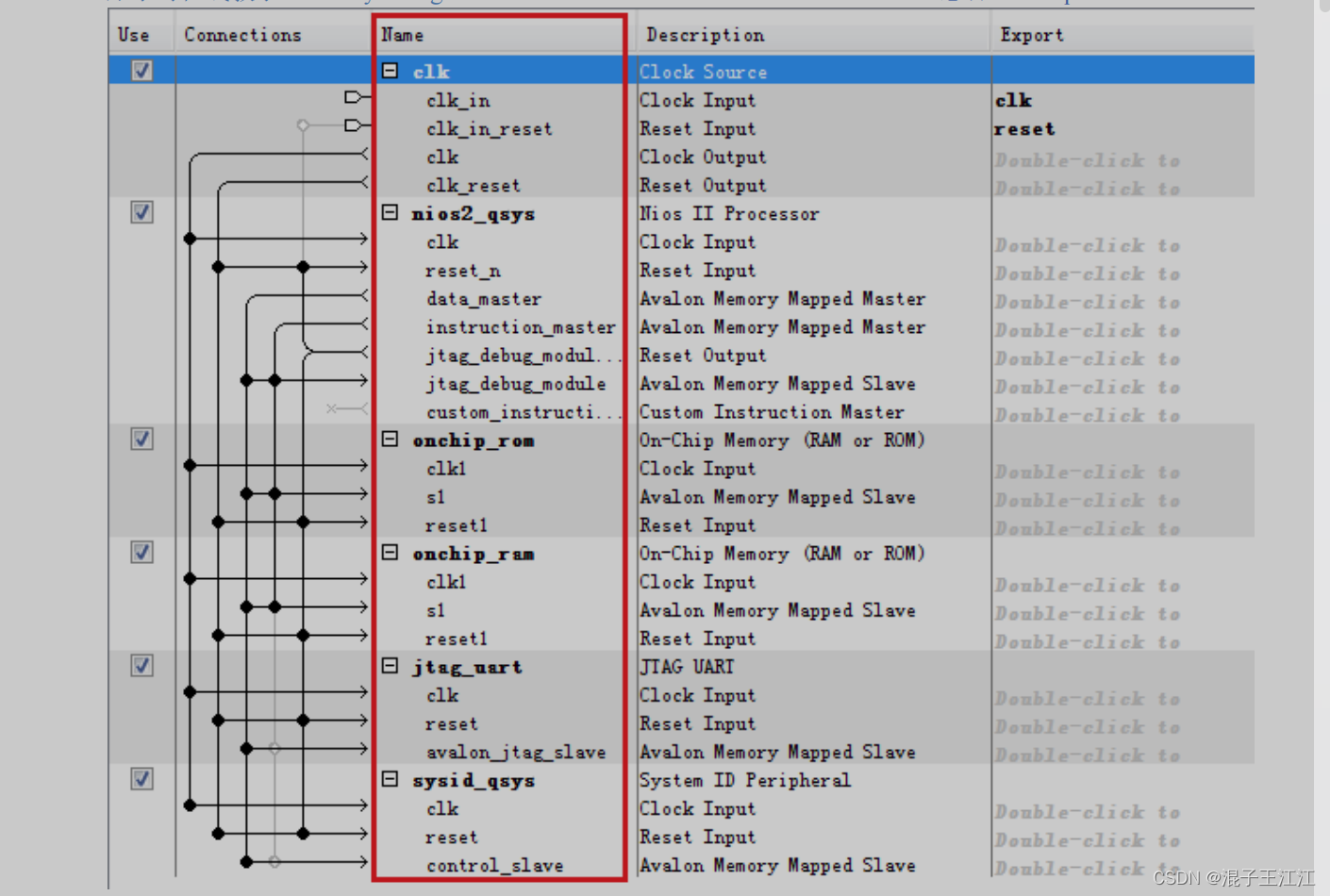Select the control_slave interface

pos(495,865)
